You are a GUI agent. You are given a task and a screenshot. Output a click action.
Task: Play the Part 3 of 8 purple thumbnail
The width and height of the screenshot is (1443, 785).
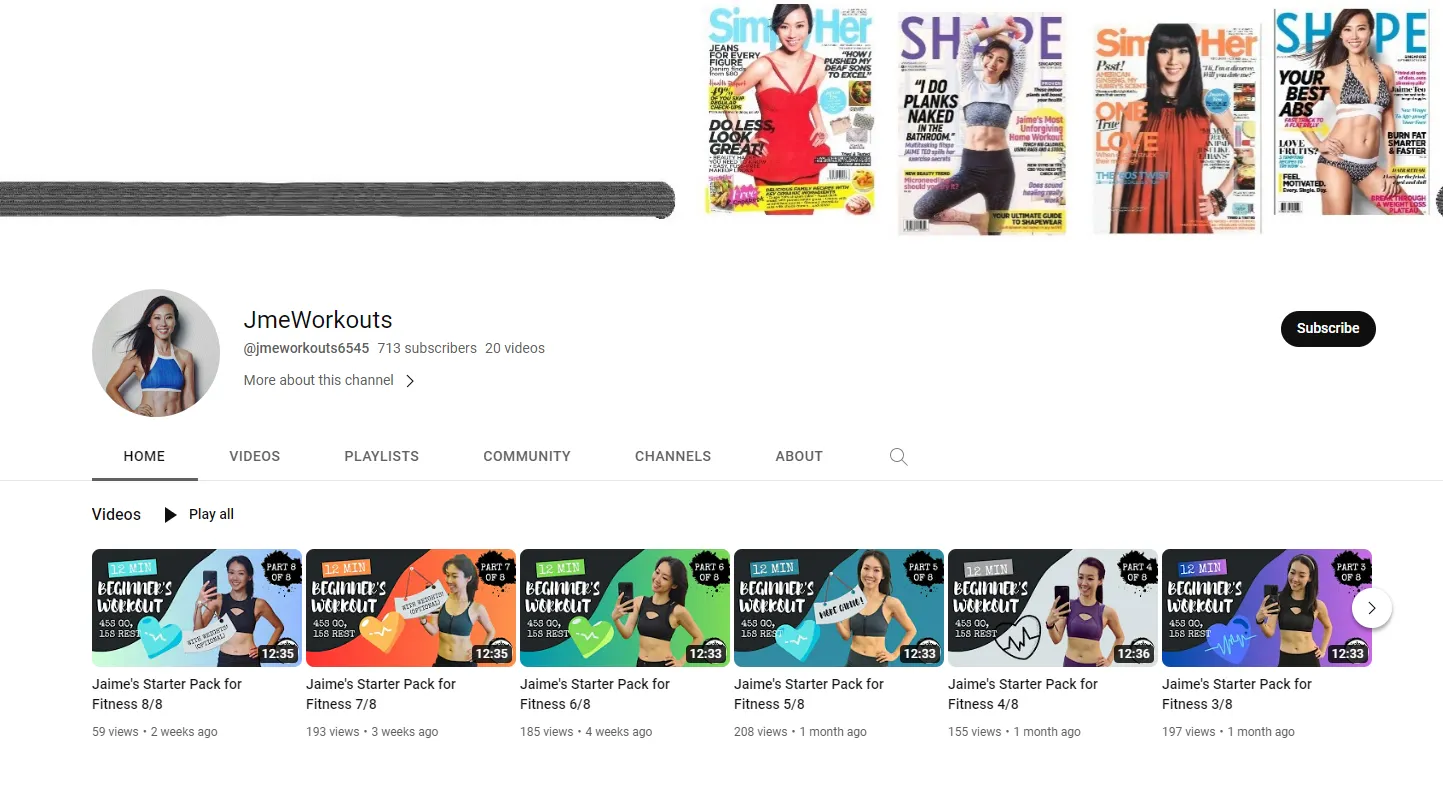pos(1267,608)
